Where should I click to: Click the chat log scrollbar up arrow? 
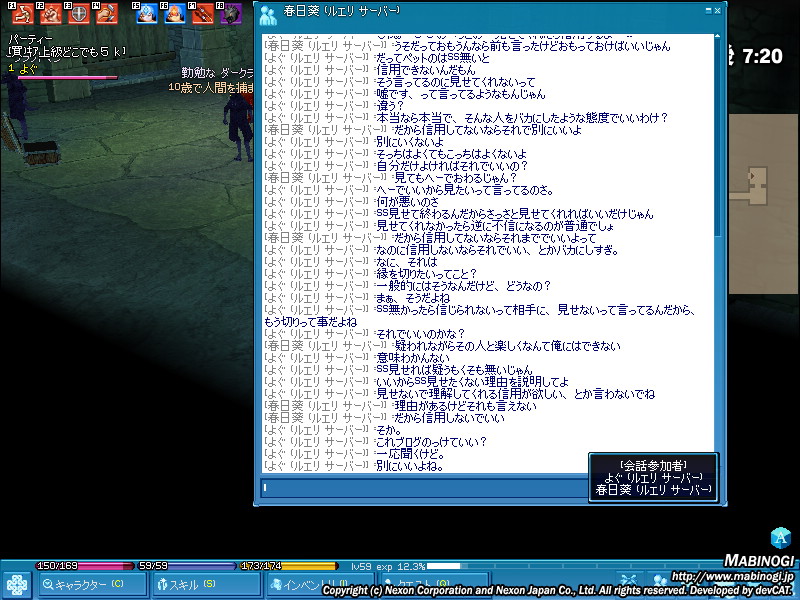(717, 37)
